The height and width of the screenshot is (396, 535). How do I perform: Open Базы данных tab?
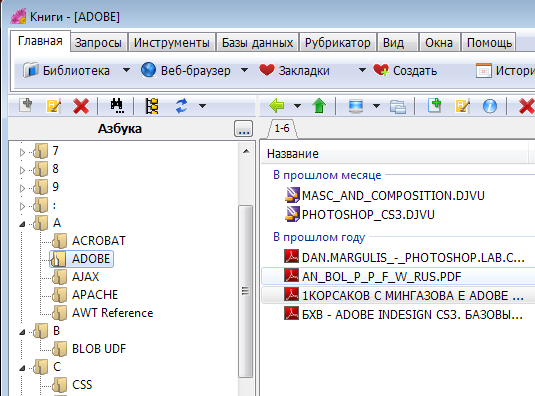258,43
